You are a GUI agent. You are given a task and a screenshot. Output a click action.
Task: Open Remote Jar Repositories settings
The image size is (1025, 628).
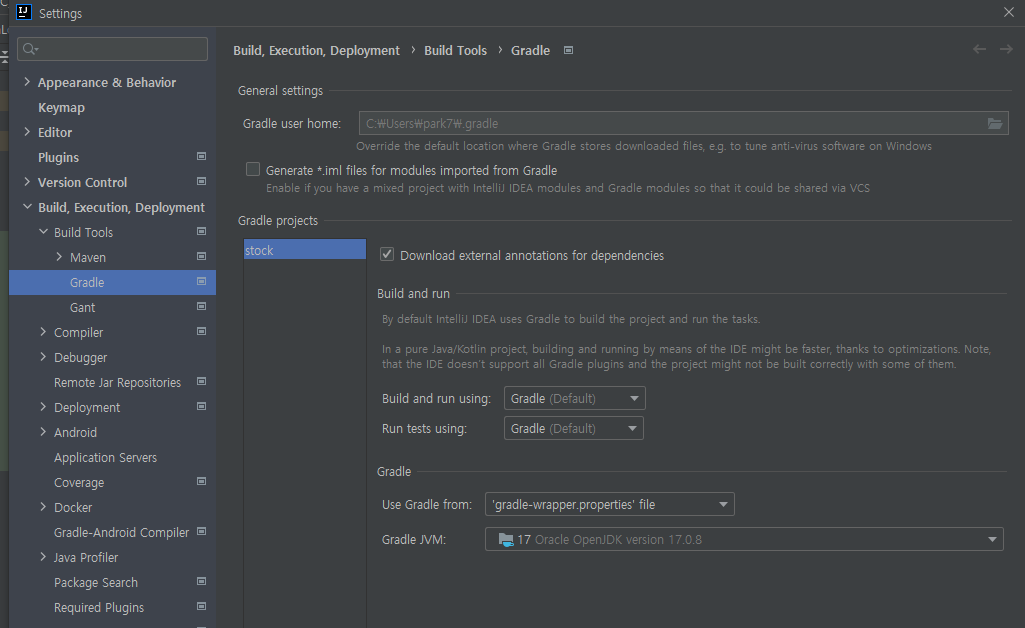click(117, 382)
